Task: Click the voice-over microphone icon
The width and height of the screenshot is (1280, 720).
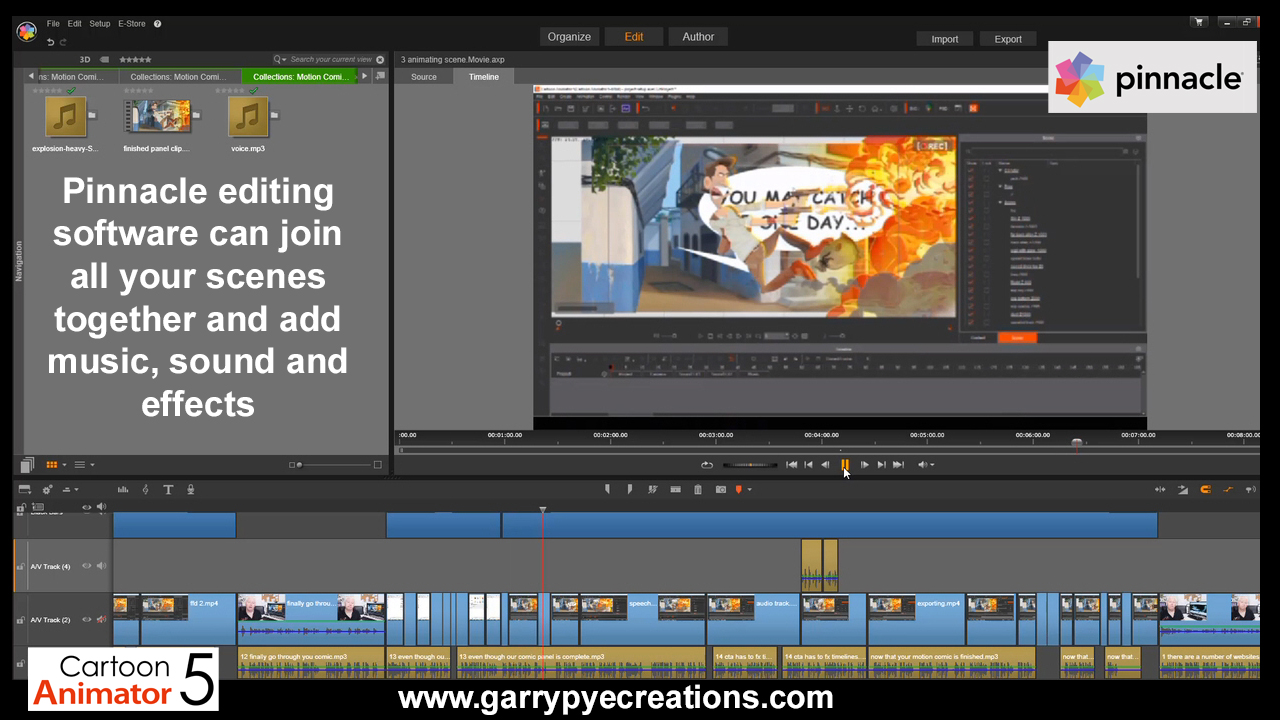Action: tap(190, 490)
